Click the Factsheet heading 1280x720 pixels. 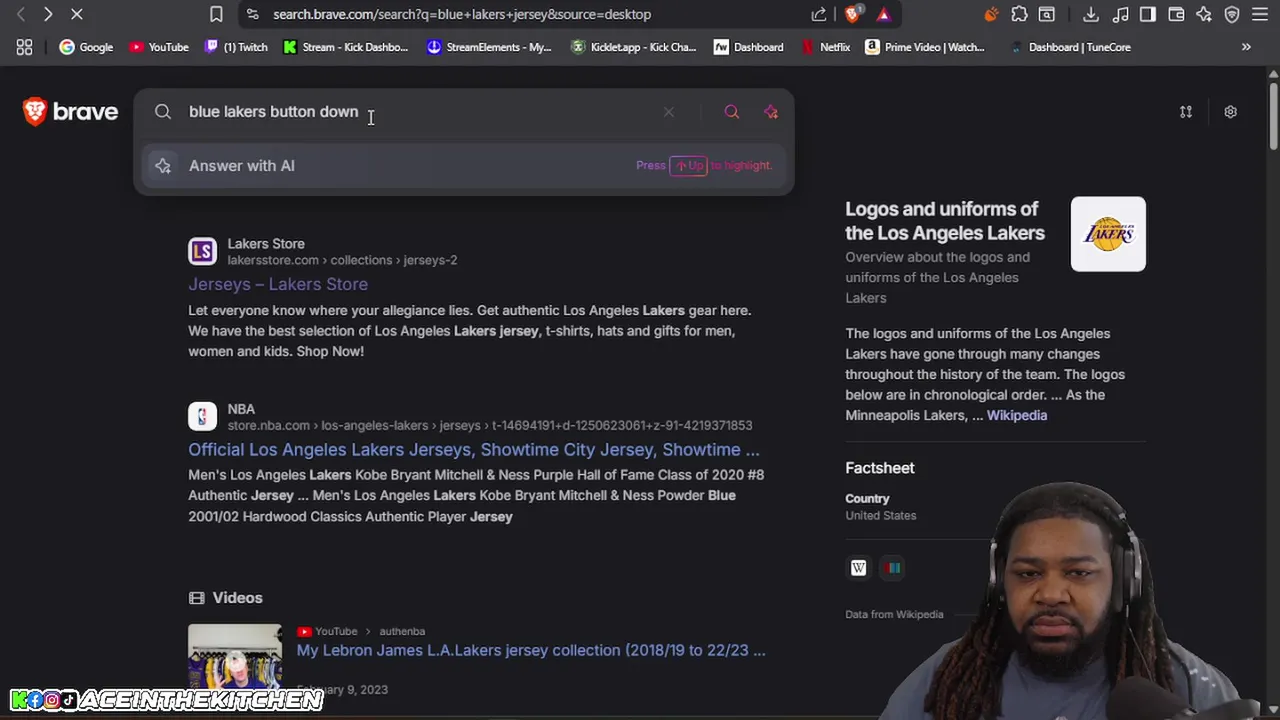(x=880, y=468)
